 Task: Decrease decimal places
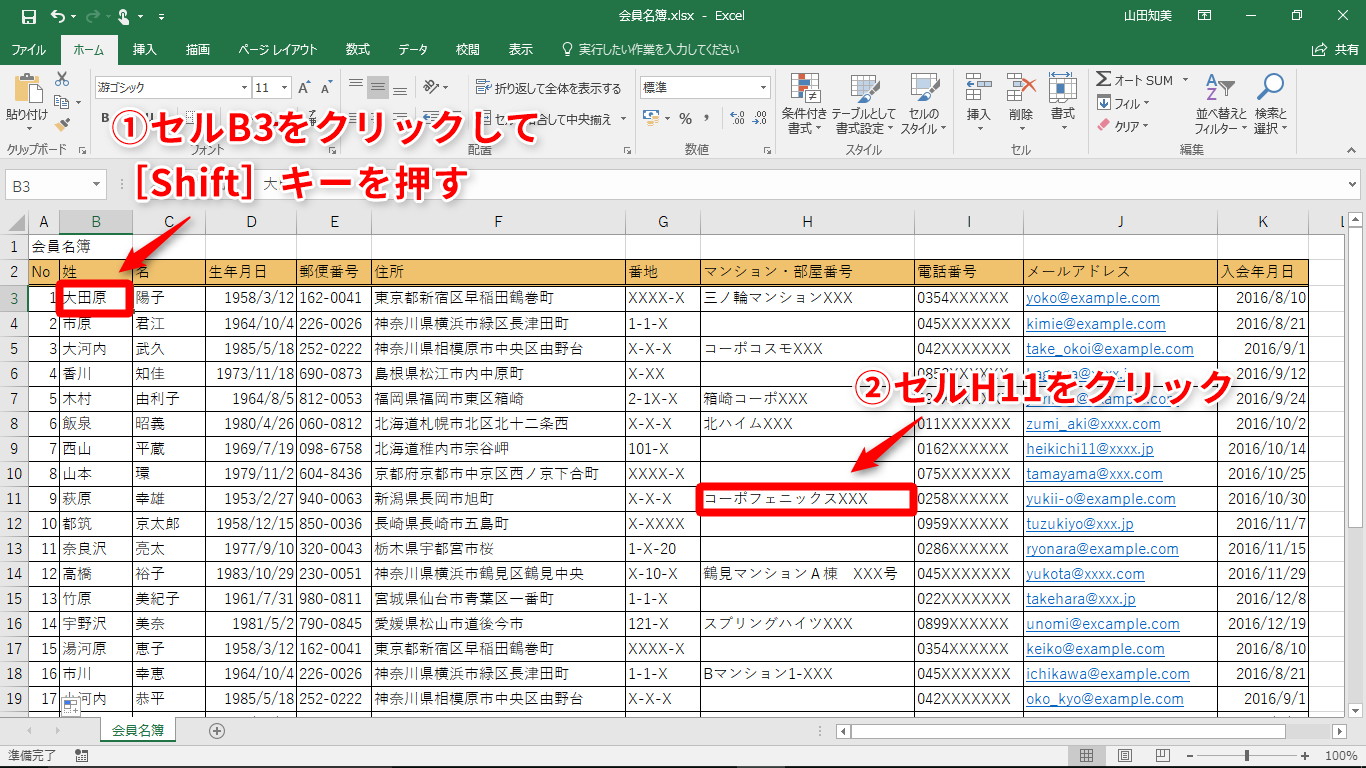761,118
